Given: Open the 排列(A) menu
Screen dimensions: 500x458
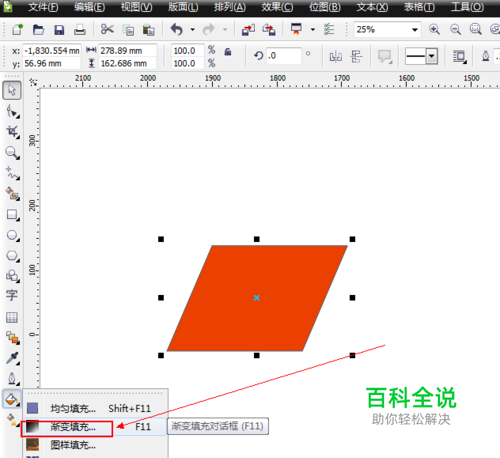Looking at the screenshot, I should click(x=230, y=7).
